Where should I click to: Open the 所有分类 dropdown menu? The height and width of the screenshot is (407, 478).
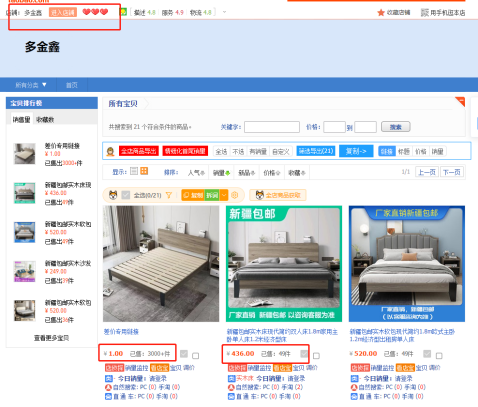31,85
